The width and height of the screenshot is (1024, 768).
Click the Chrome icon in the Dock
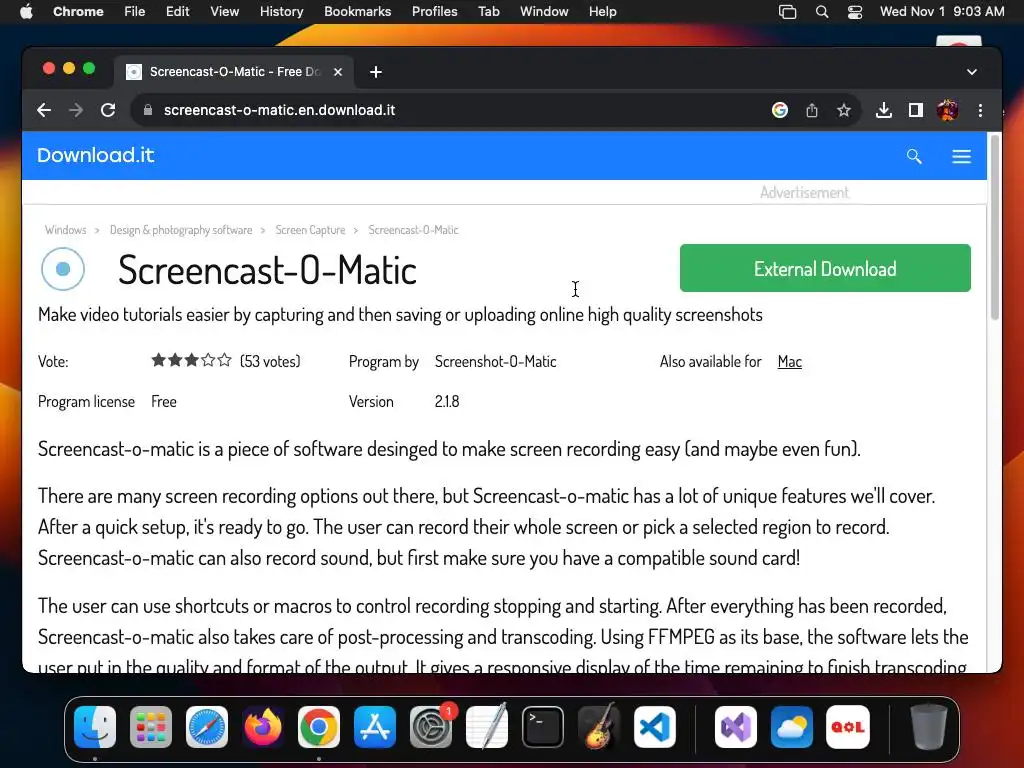[319, 726]
